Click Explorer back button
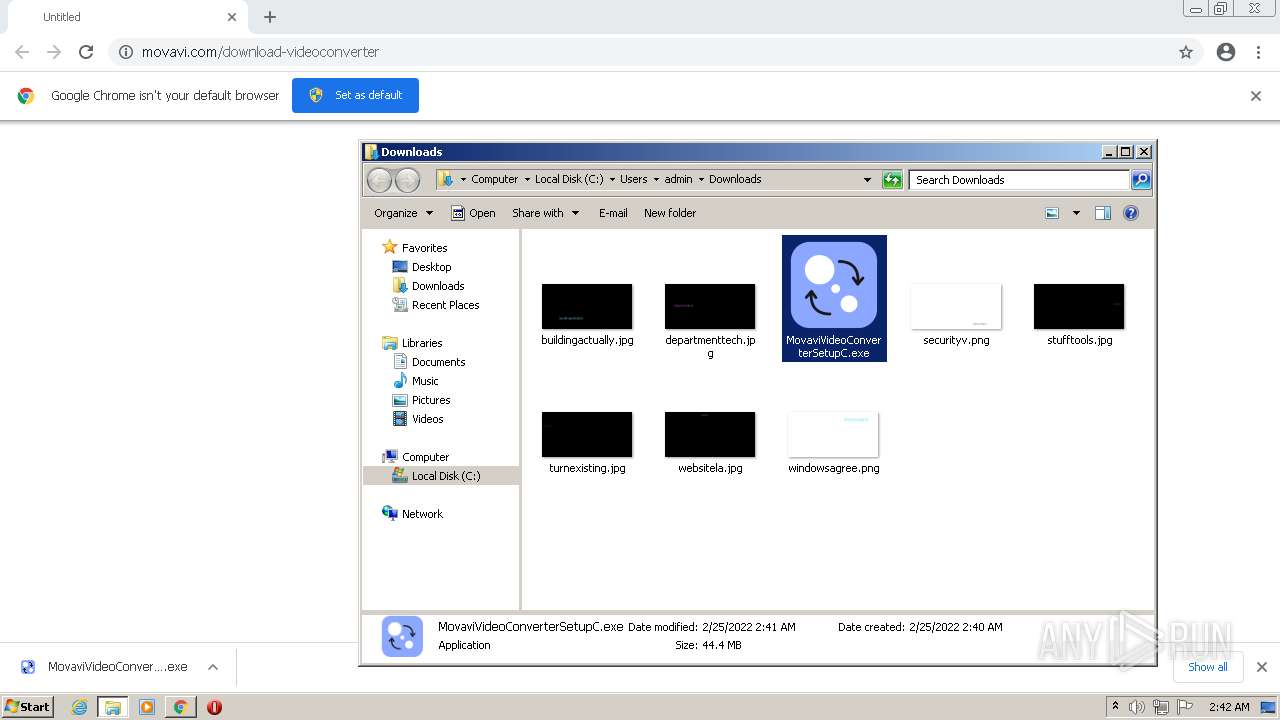The width and height of the screenshot is (1280, 720). coord(380,180)
